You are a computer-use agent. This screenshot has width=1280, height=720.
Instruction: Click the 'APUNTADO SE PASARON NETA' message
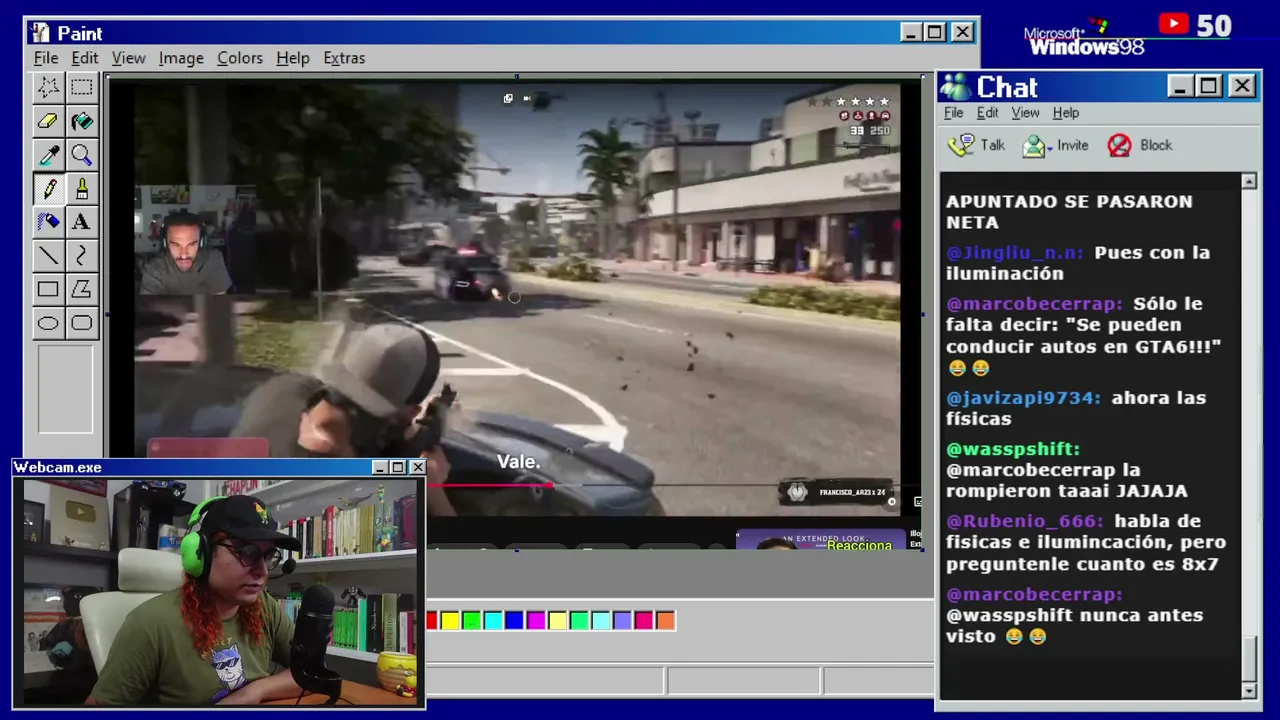[1069, 212]
